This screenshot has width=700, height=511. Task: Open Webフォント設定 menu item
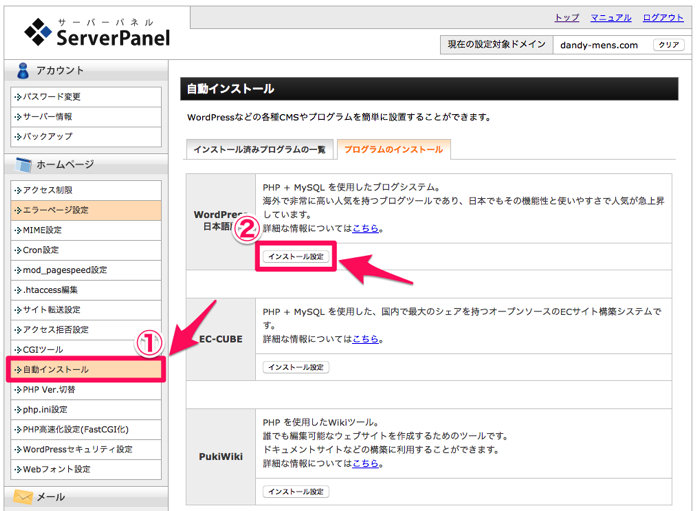(86, 469)
